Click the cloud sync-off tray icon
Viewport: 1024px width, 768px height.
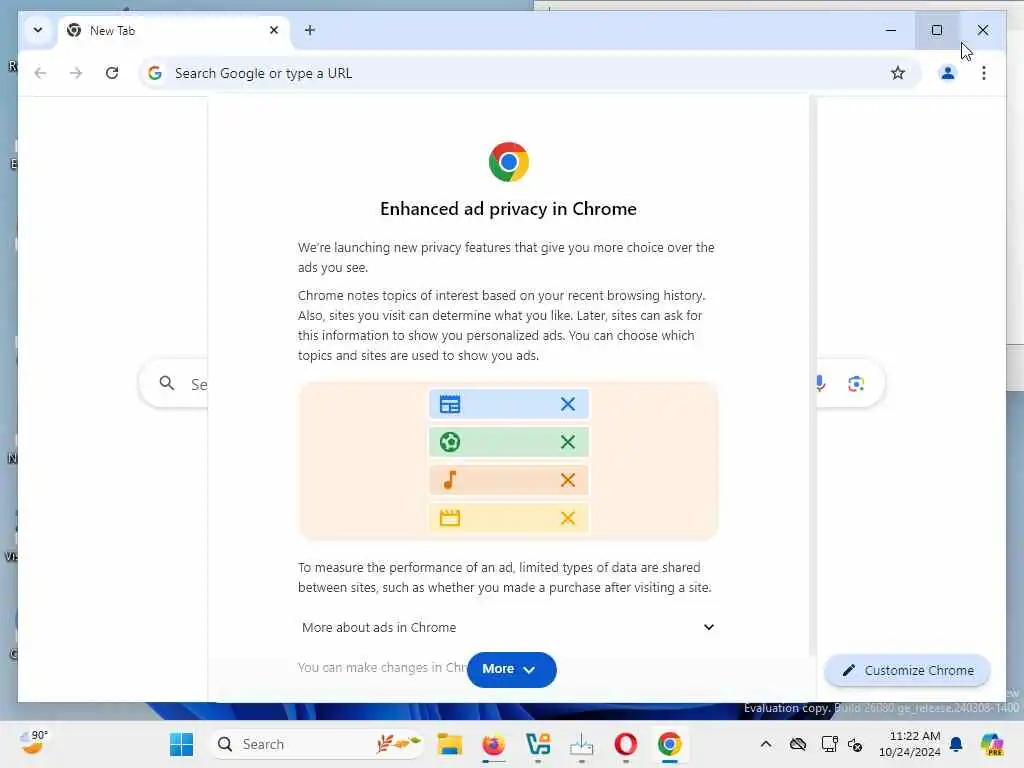tap(797, 744)
